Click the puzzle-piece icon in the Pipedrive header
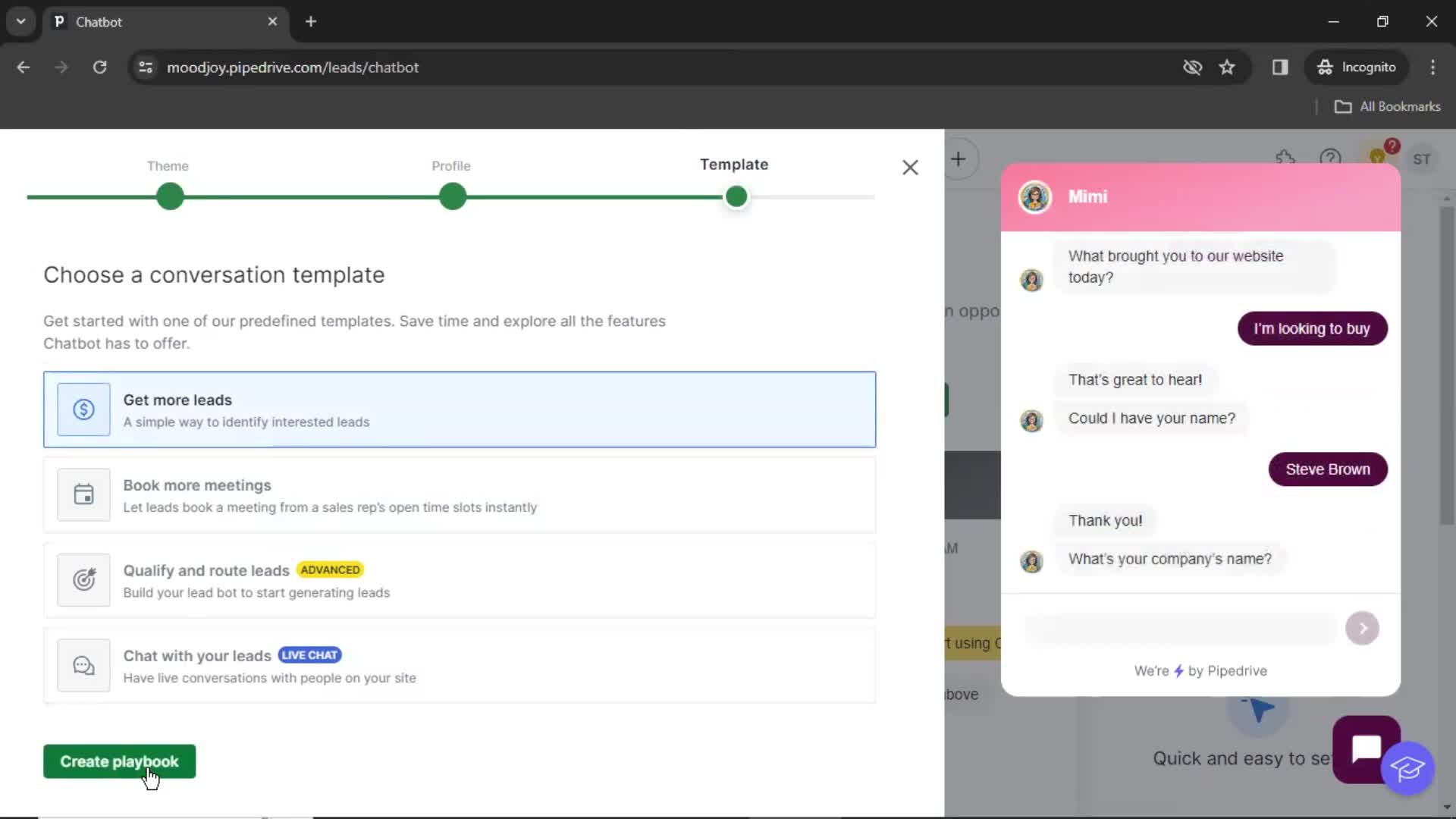The height and width of the screenshot is (819, 1456). (1285, 158)
